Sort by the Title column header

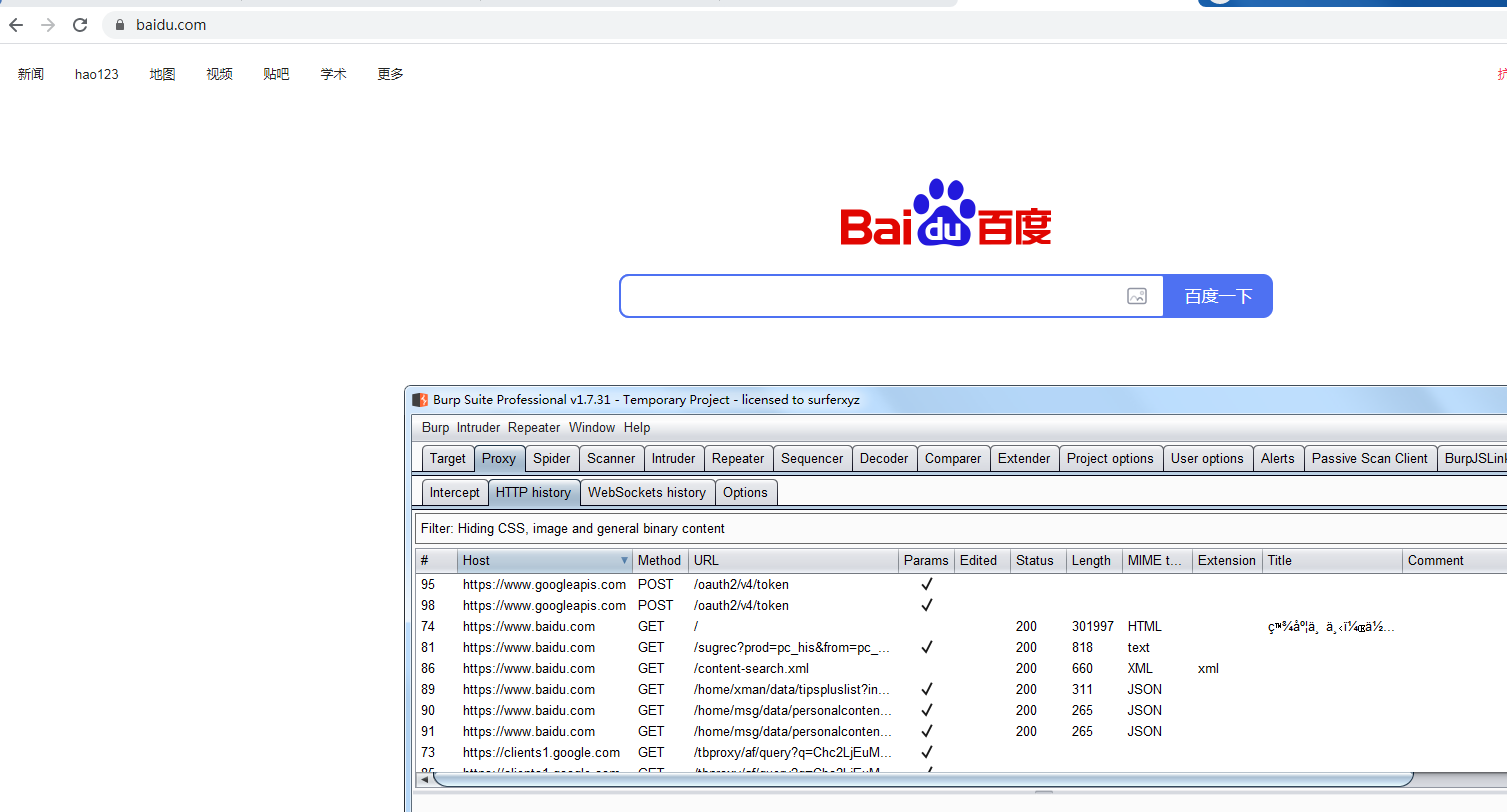click(x=1332, y=560)
